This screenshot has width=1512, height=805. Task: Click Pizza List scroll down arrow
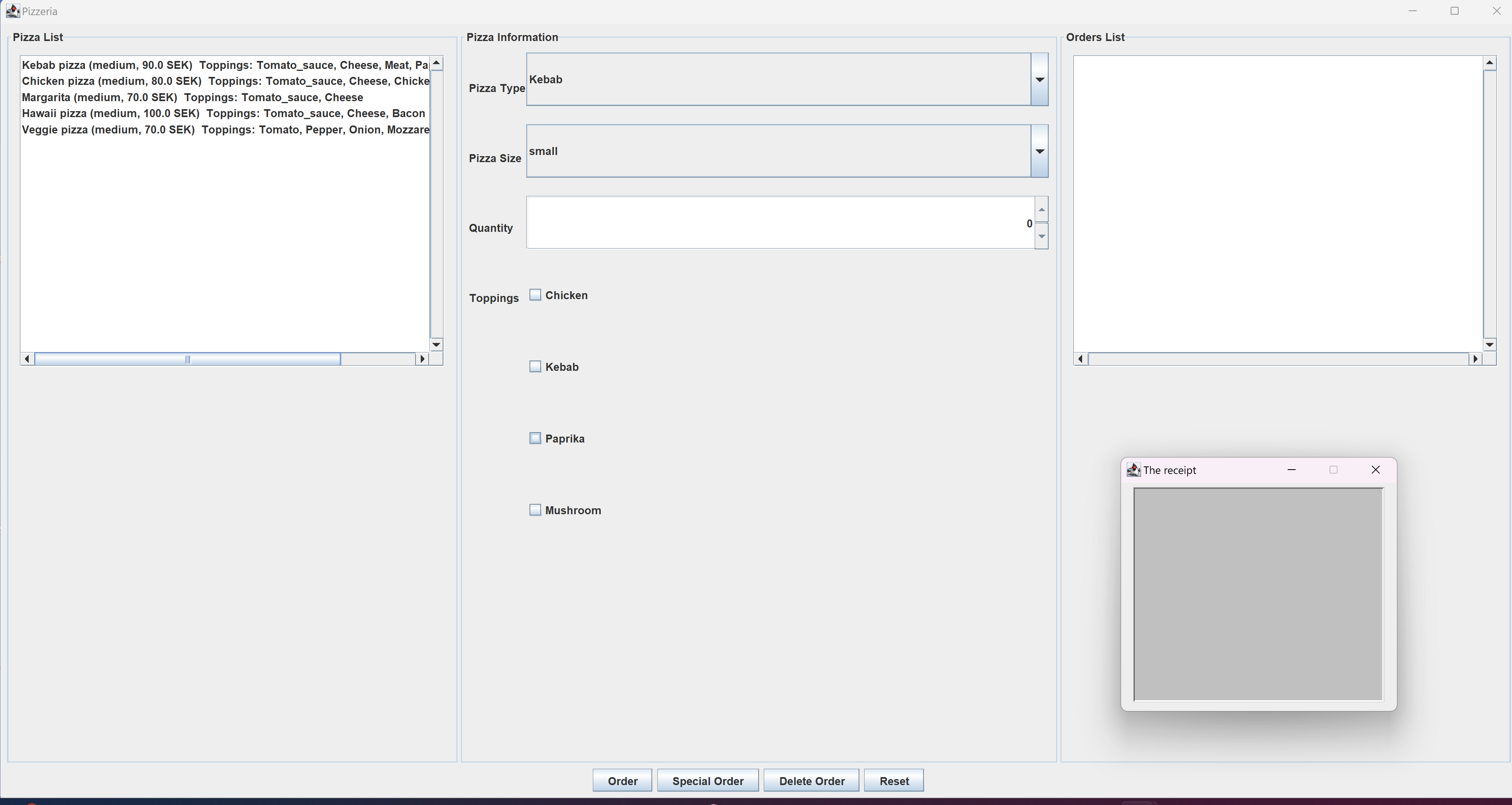[x=436, y=345]
